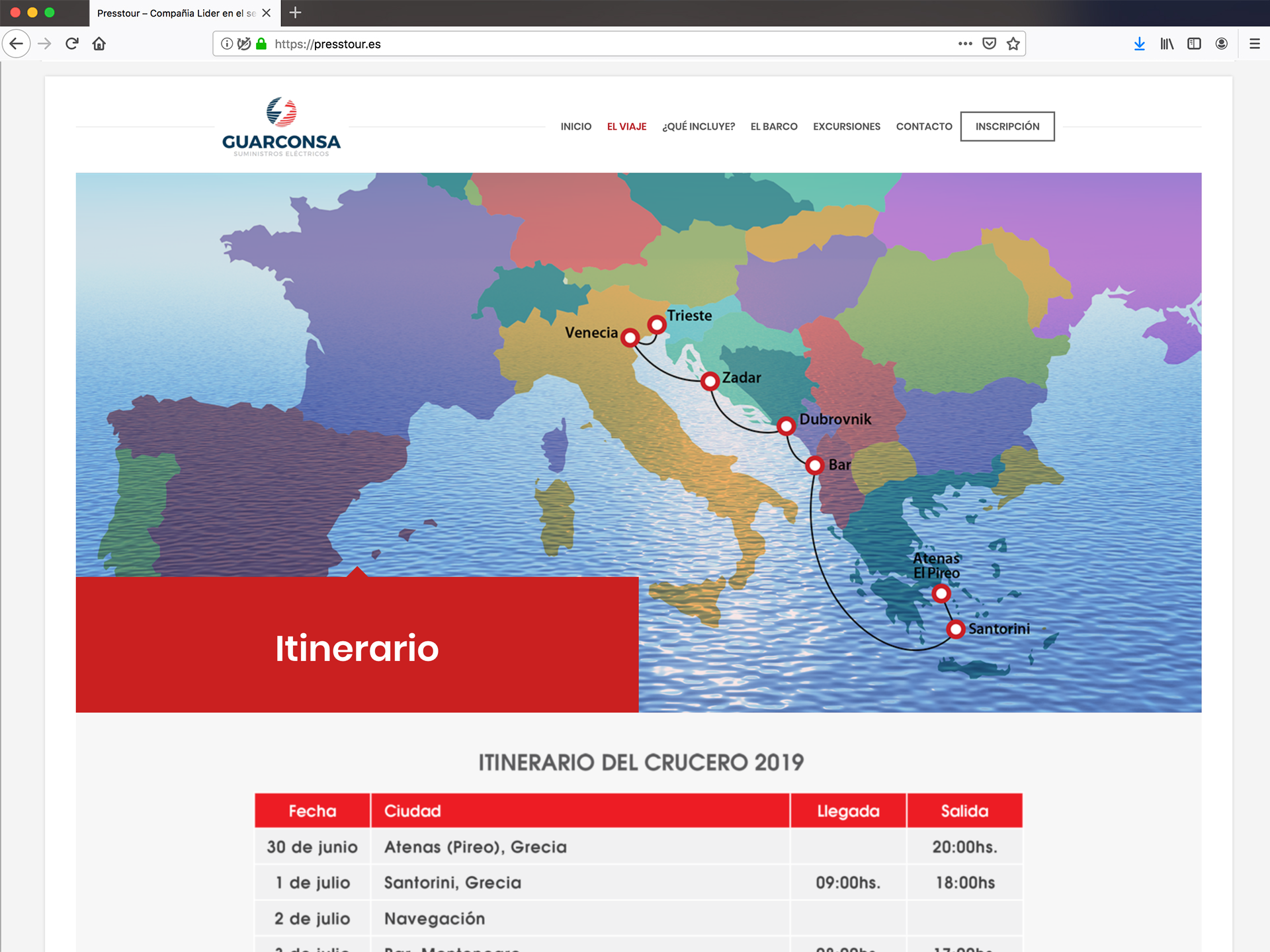Viewport: 1270px width, 952px height.
Task: Open the site information icon
Action: (227, 44)
